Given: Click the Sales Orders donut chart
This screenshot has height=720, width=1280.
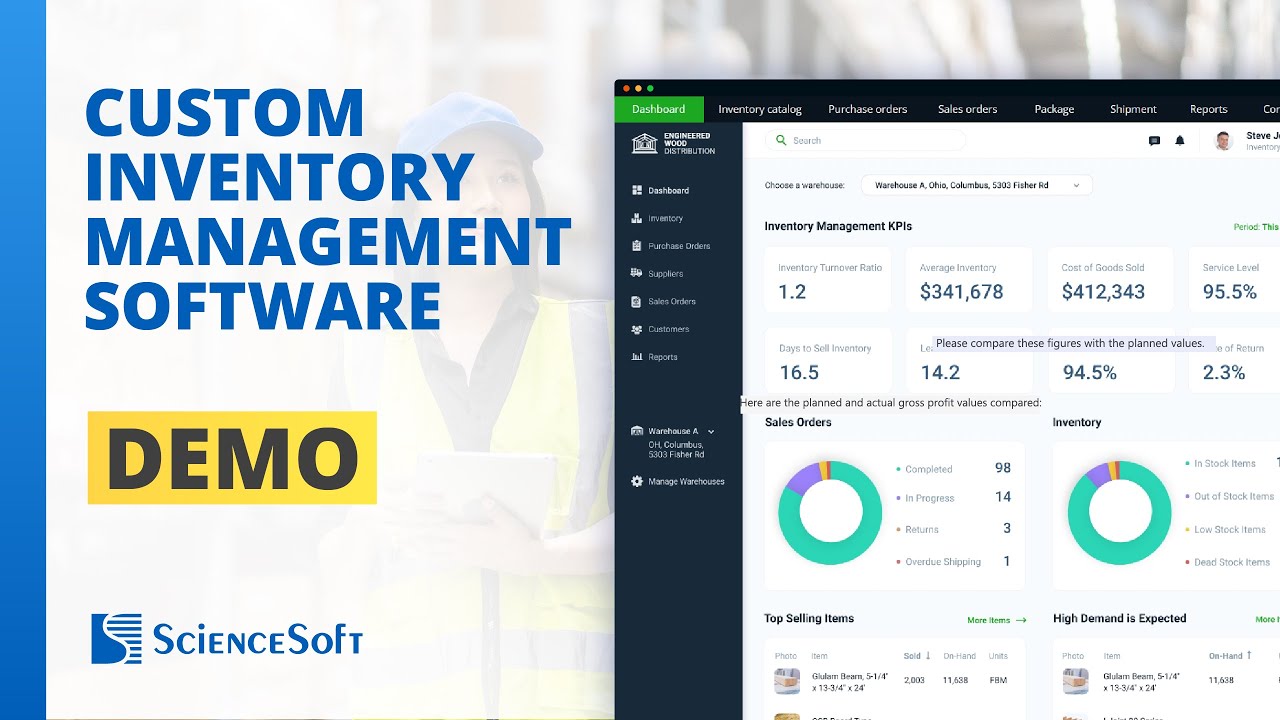Looking at the screenshot, I should click(x=830, y=512).
